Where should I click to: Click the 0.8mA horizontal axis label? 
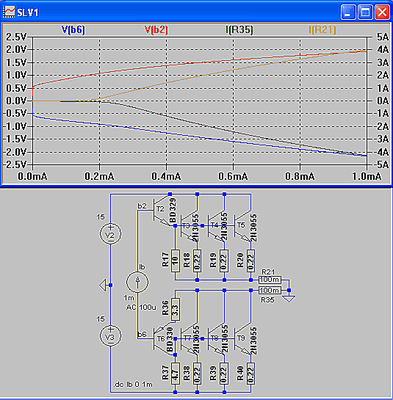pyautogui.click(x=300, y=176)
